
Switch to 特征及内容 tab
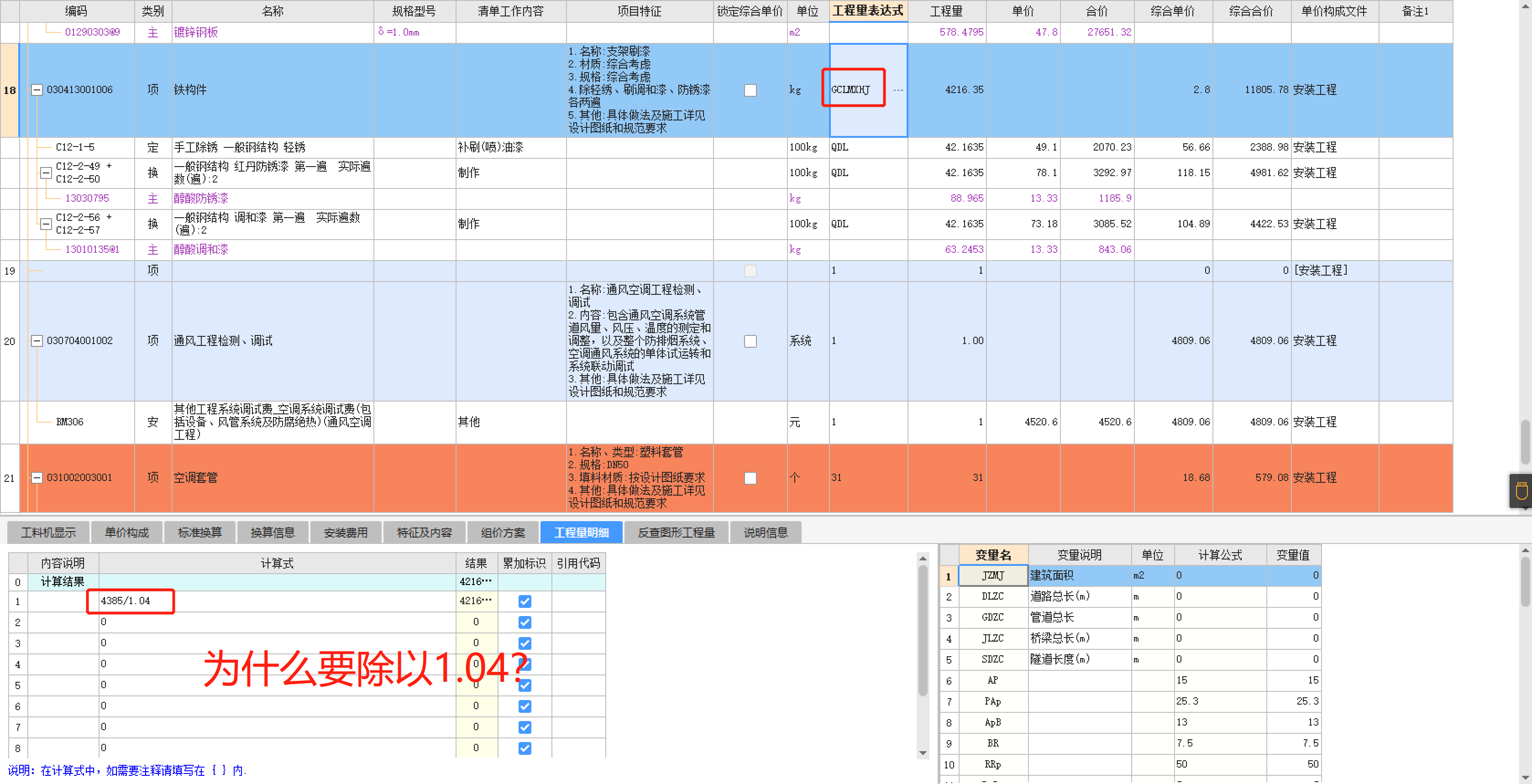pyautogui.click(x=424, y=533)
